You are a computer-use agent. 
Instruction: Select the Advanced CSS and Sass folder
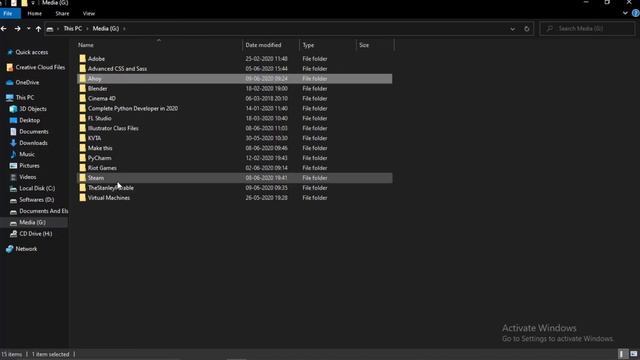[x=117, y=69]
